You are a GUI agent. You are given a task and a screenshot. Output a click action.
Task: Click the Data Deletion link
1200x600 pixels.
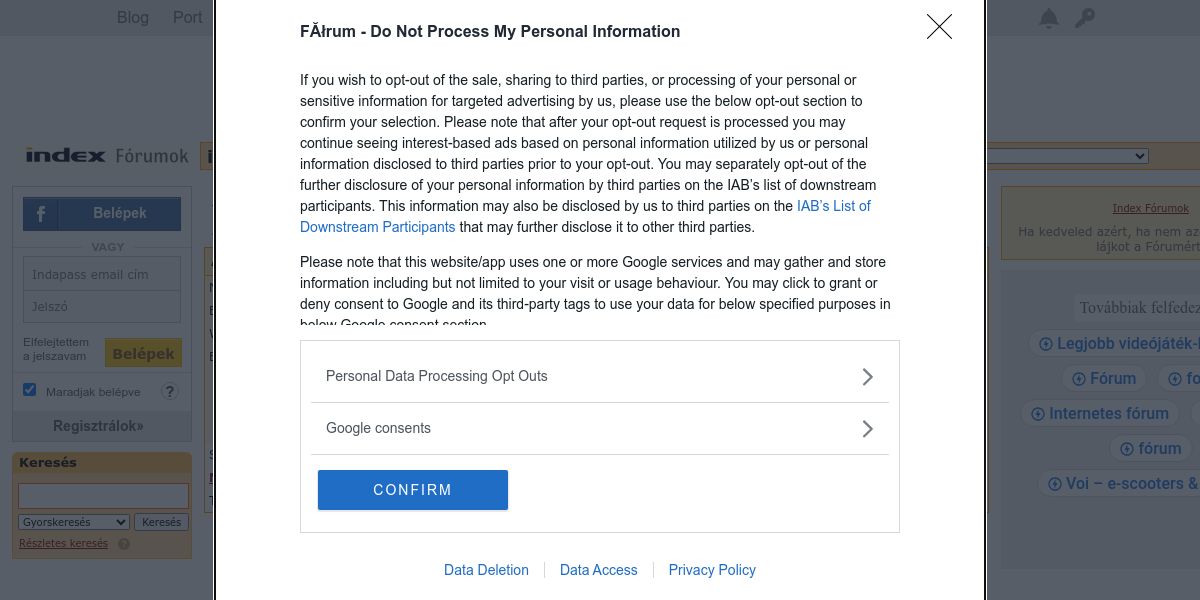486,570
